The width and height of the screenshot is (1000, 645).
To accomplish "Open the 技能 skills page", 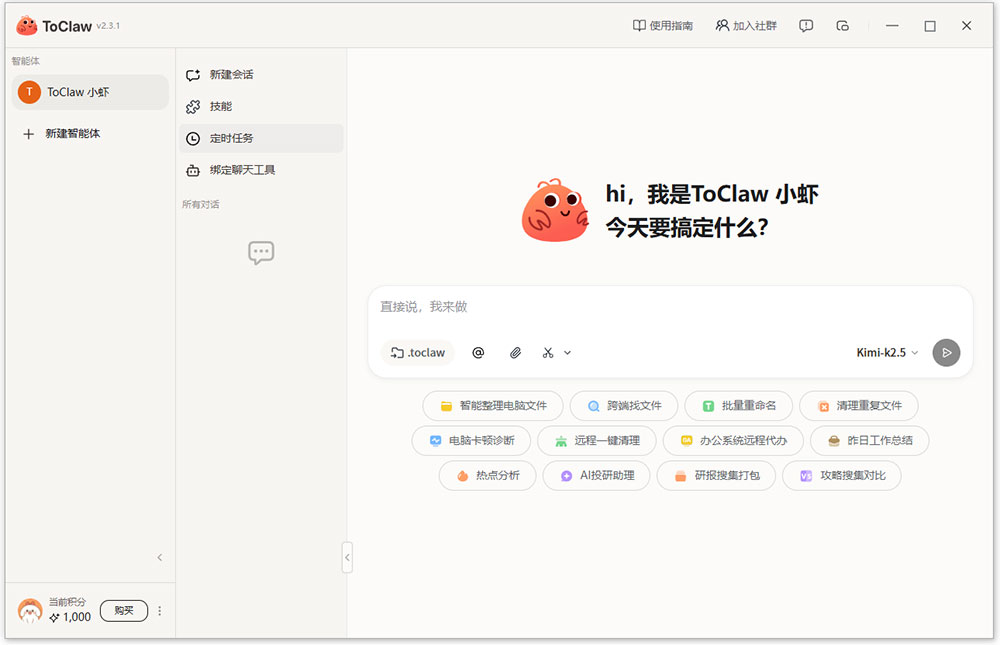I will (x=261, y=107).
